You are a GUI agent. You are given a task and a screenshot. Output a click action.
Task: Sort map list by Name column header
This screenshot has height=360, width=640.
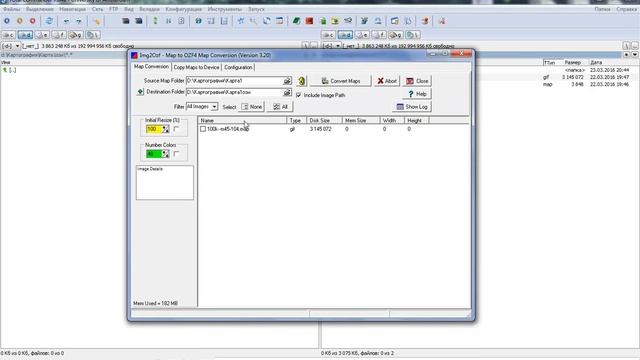pos(242,120)
